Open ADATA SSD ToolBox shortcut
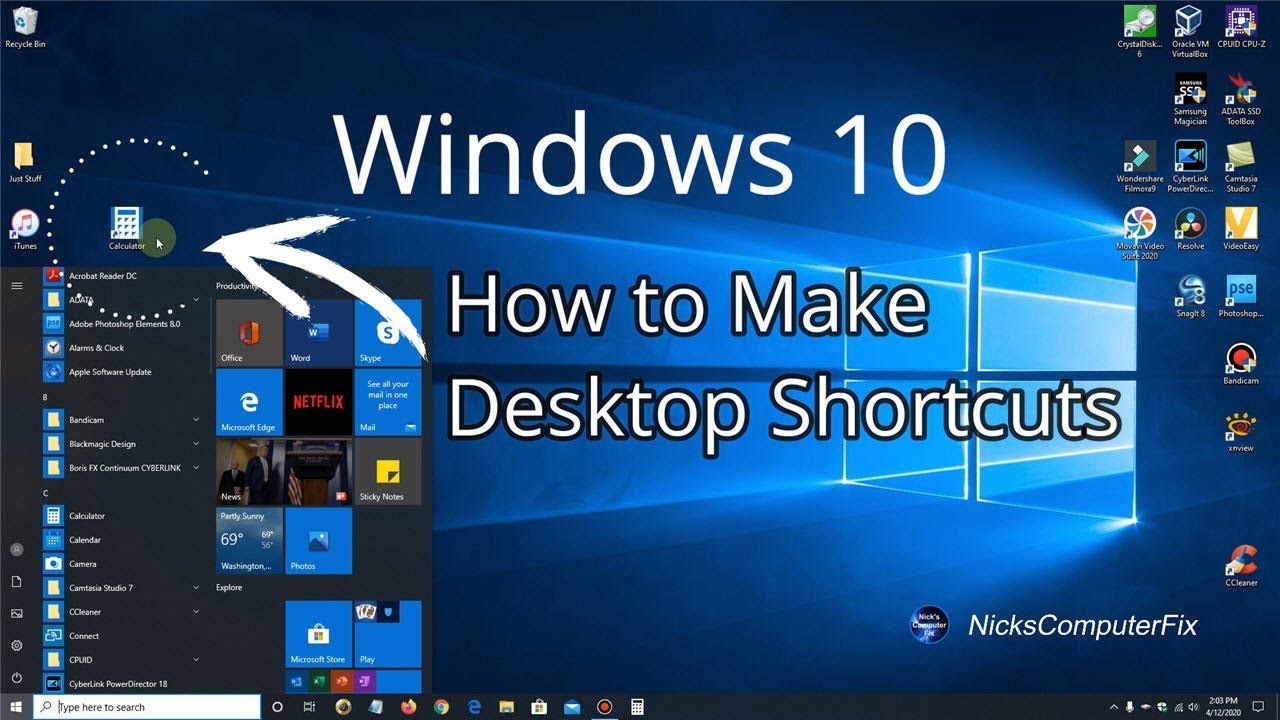This screenshot has height=720, width=1280. click(x=1241, y=99)
